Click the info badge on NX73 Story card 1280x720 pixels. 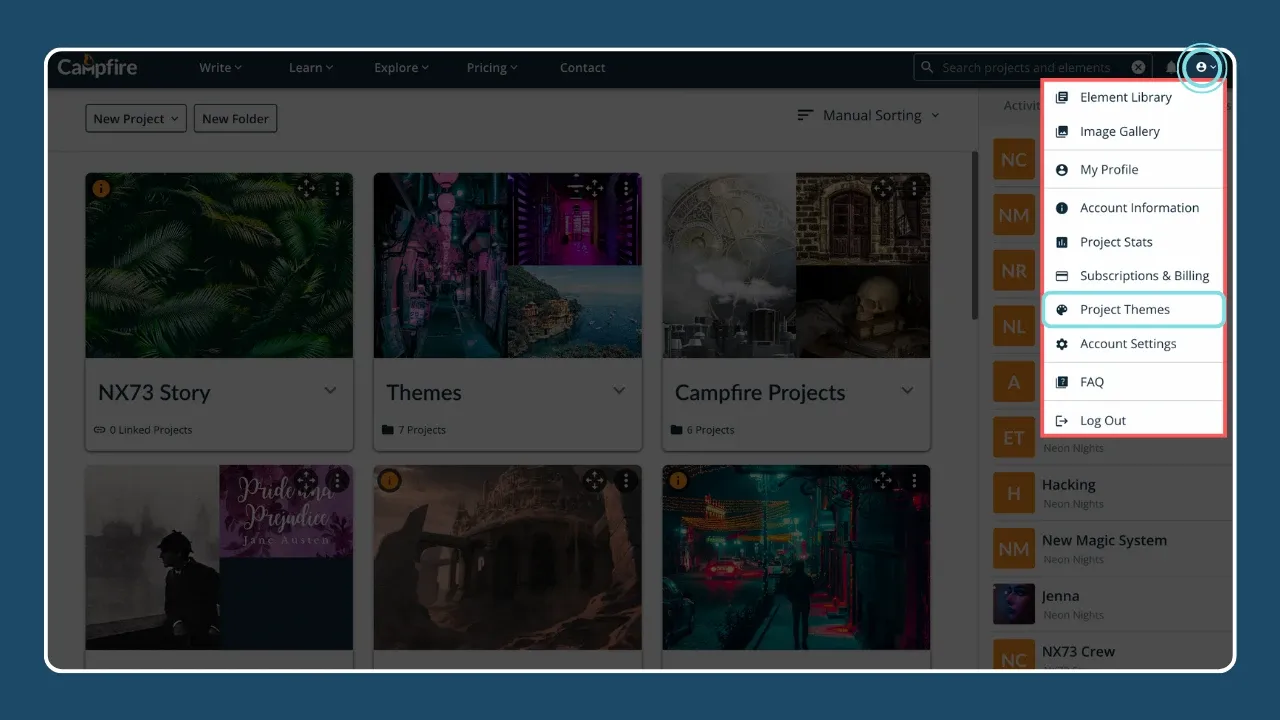pyautogui.click(x=100, y=188)
